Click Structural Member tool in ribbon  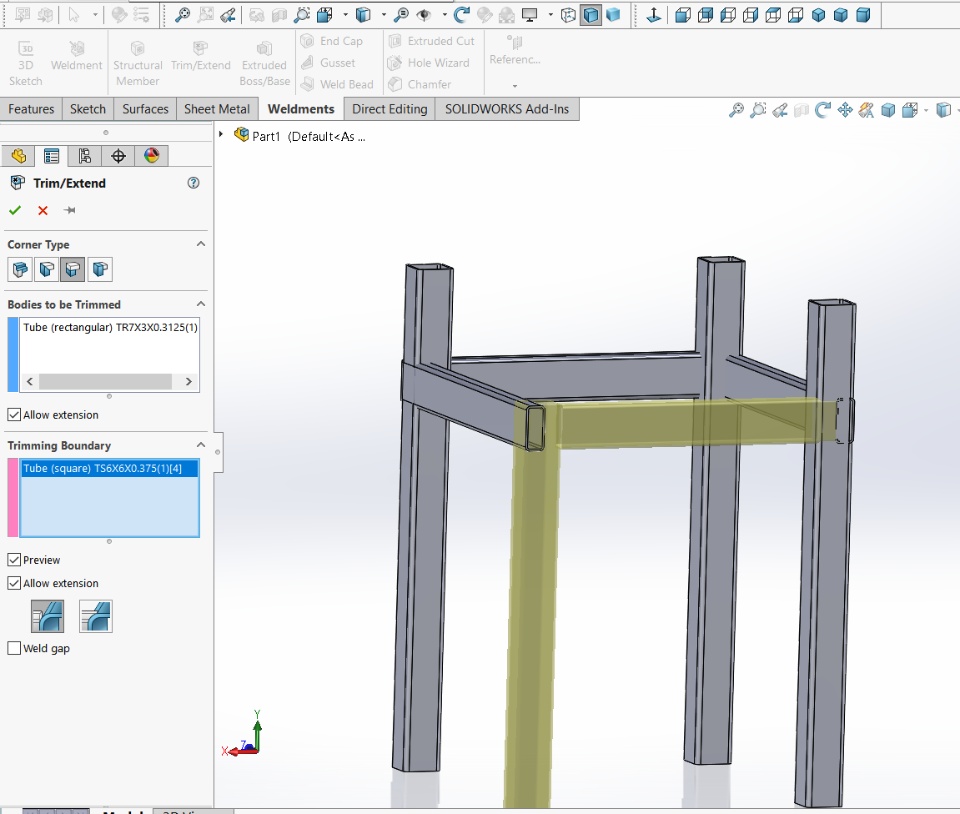click(137, 63)
